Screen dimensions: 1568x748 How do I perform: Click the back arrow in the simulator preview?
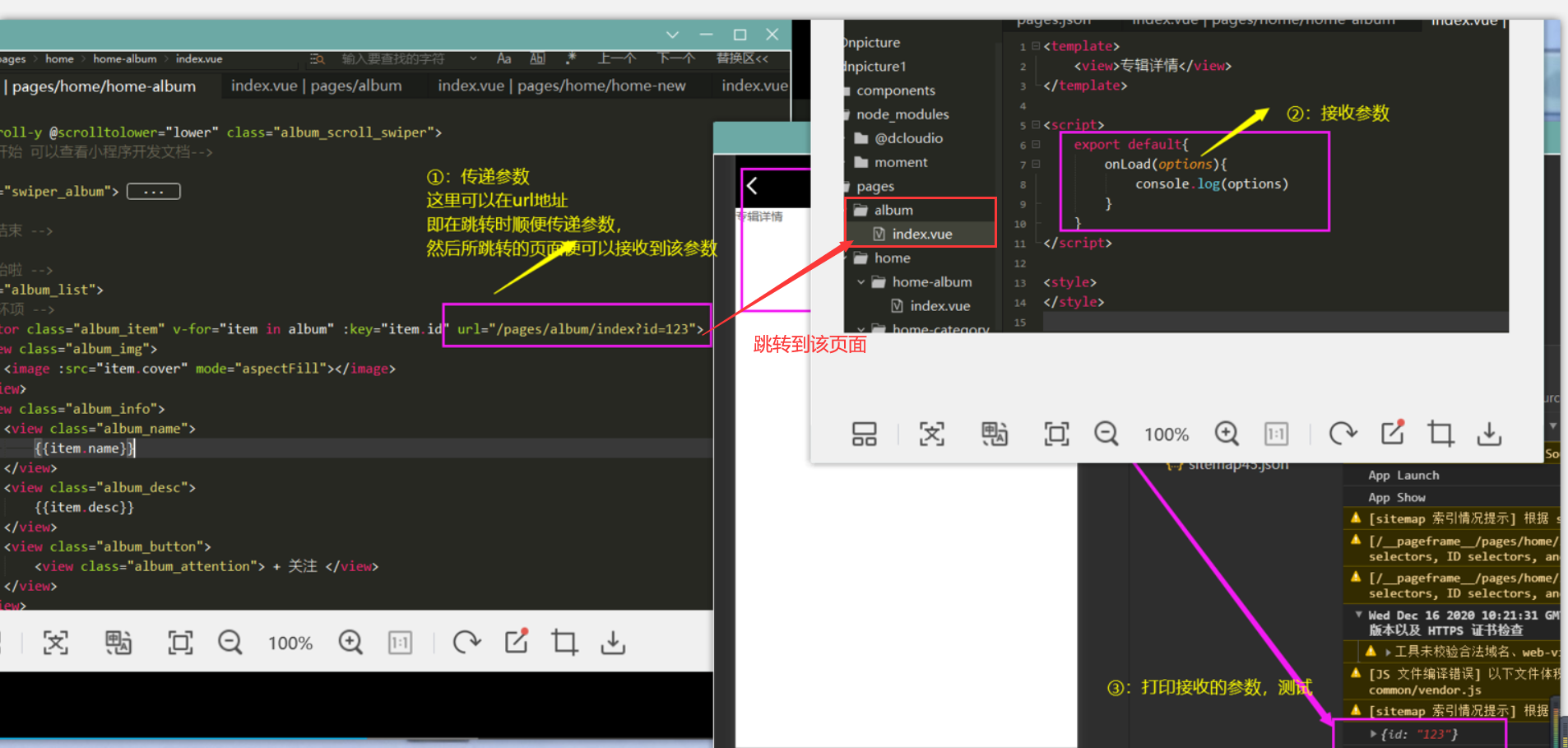click(752, 186)
